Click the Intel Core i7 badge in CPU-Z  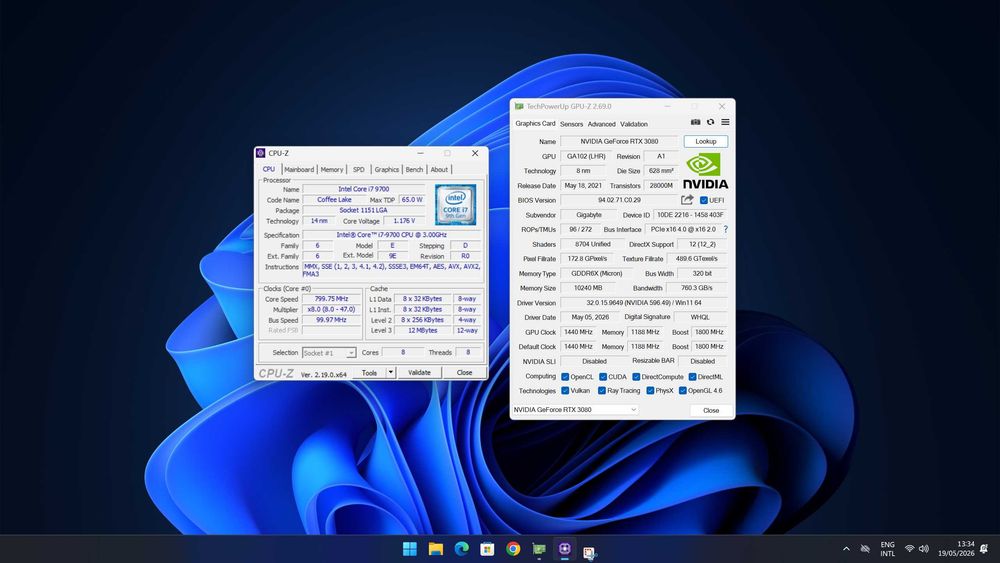[455, 205]
